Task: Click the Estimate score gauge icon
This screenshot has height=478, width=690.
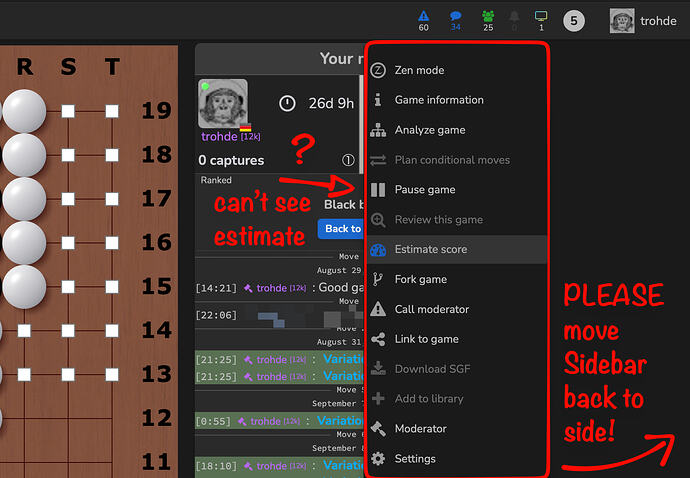Action: tap(378, 250)
